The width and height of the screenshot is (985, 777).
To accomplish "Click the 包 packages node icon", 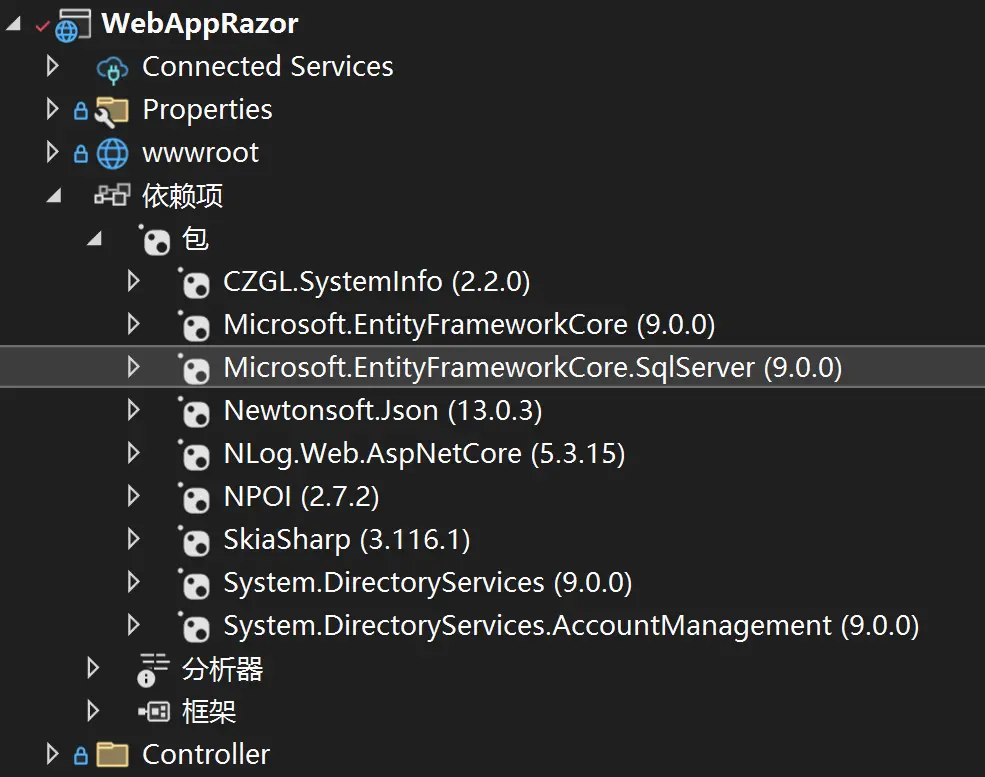I will [155, 240].
